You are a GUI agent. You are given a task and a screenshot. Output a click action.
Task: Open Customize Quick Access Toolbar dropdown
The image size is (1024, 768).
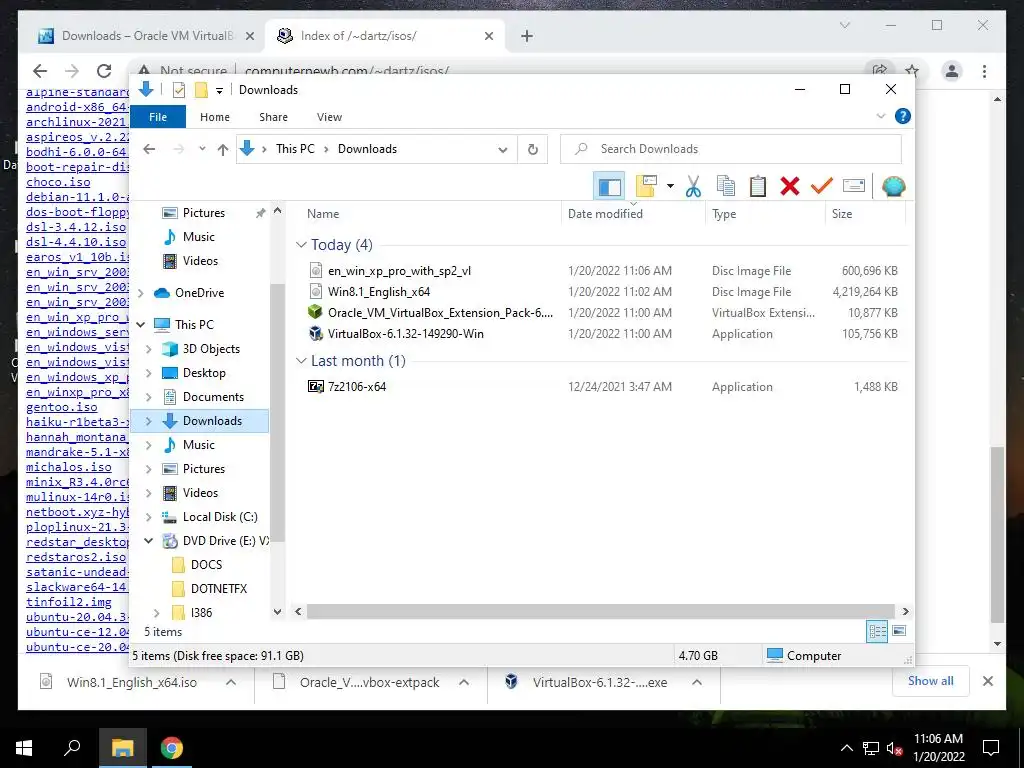coord(219,91)
